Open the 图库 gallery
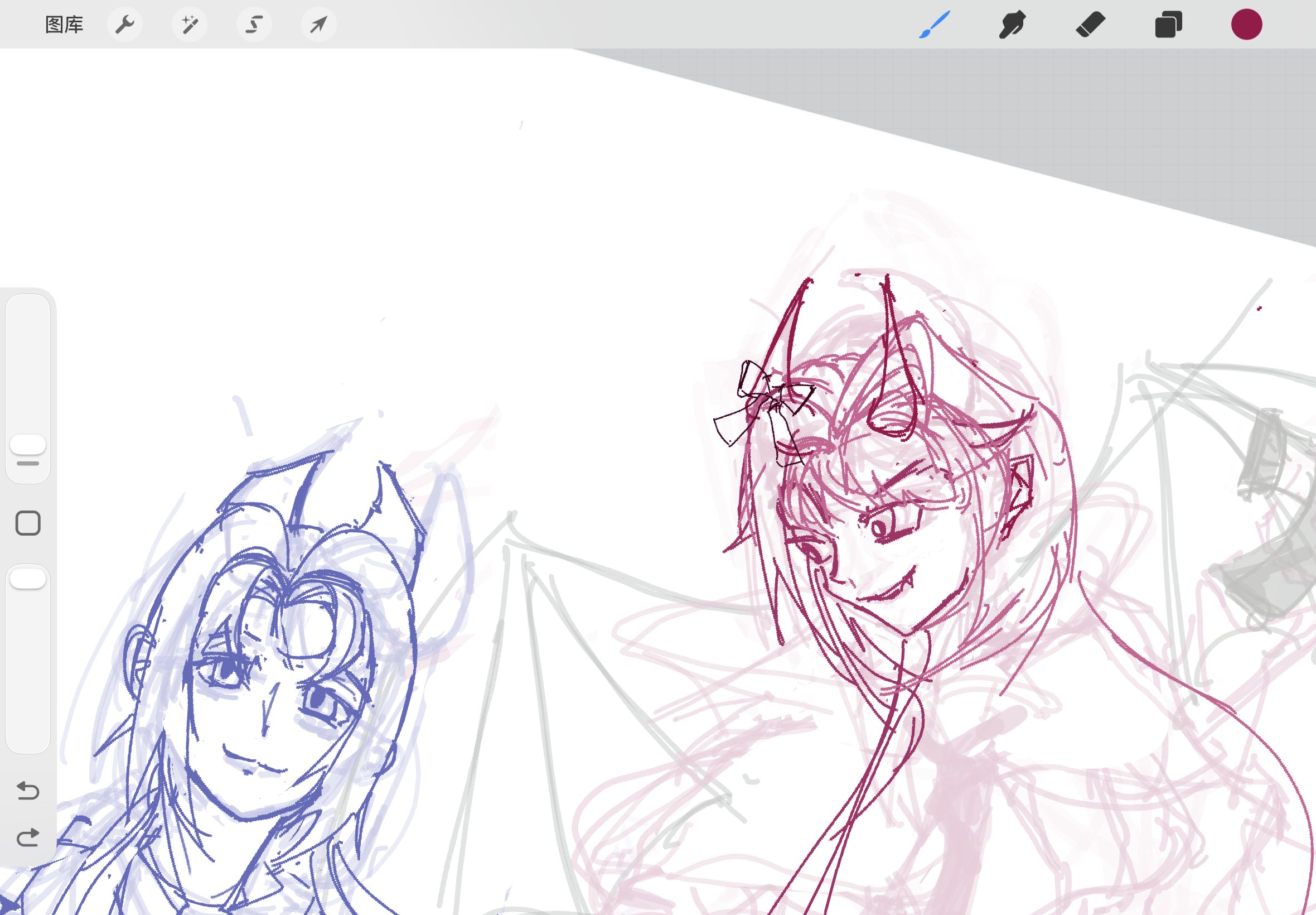The height and width of the screenshot is (915, 1316). (64, 25)
